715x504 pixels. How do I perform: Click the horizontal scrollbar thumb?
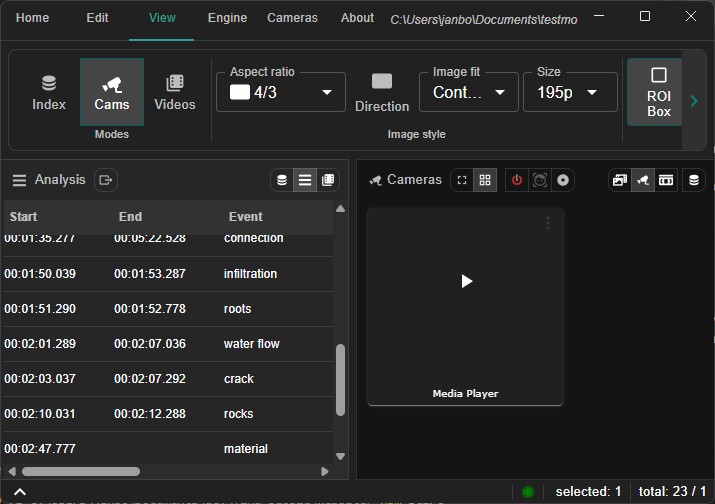(81, 471)
